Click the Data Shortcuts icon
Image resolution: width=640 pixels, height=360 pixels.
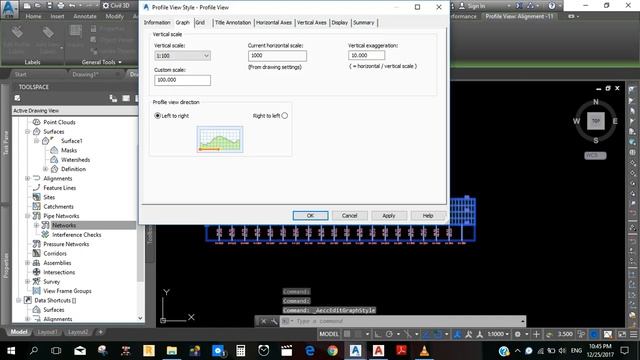tap(28, 300)
